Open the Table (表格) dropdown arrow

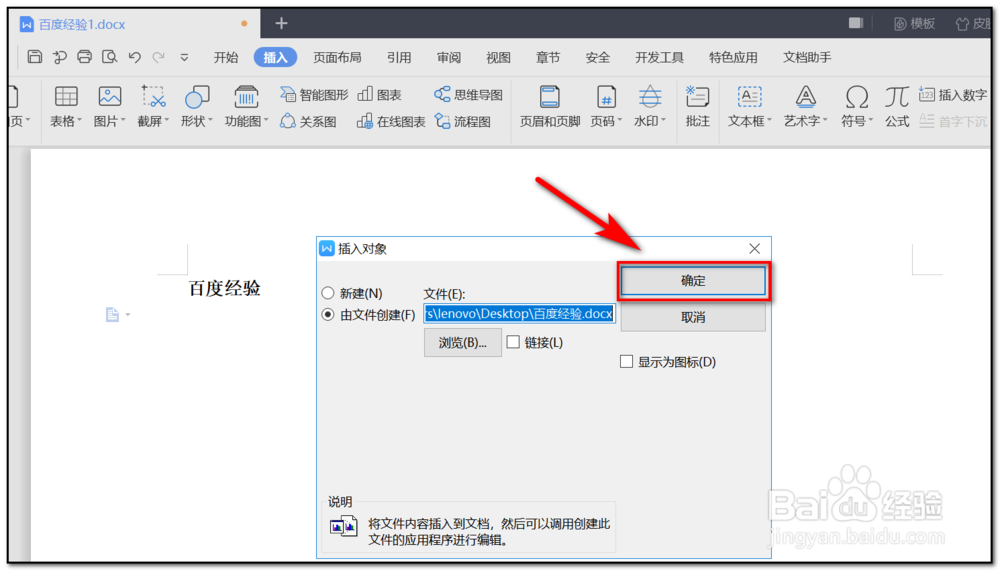pos(80,121)
